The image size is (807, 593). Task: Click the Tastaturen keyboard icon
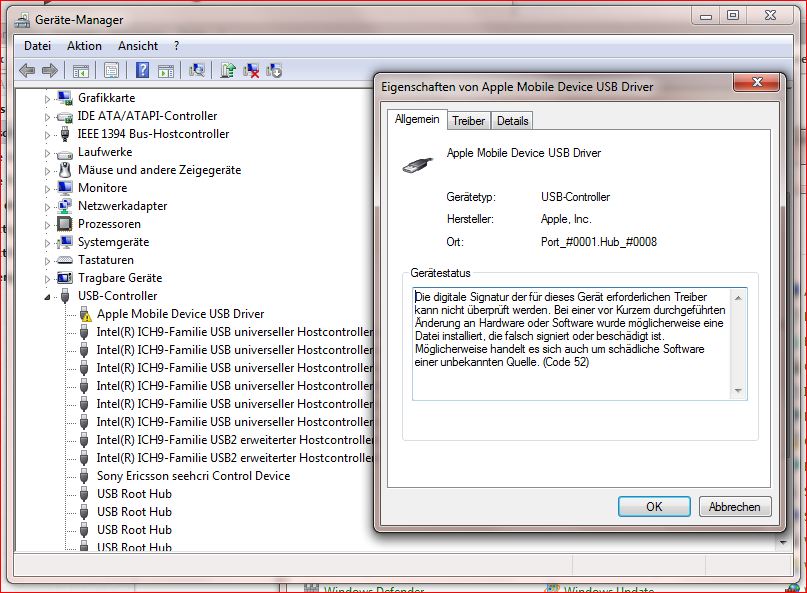coord(65,260)
